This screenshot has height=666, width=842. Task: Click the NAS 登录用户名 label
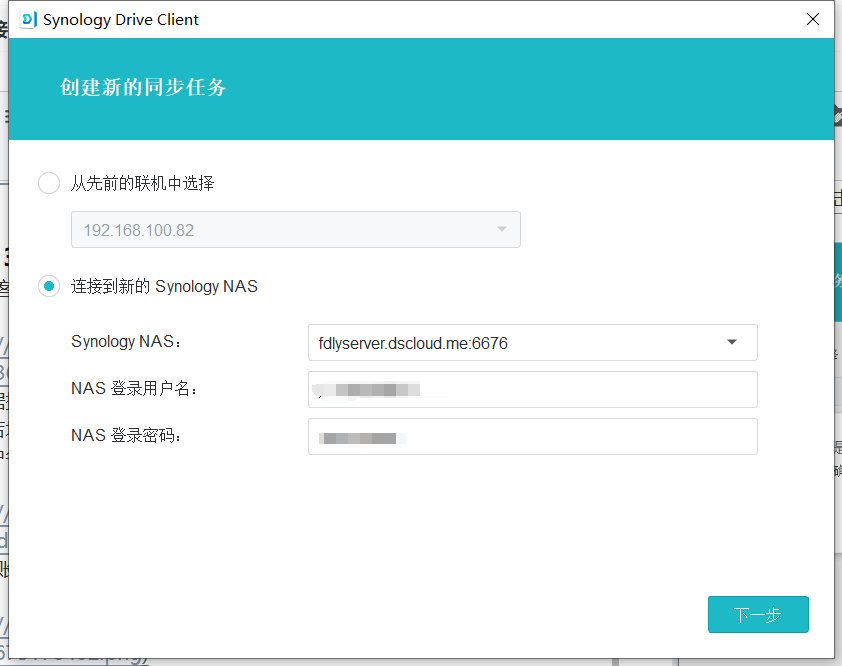134,388
